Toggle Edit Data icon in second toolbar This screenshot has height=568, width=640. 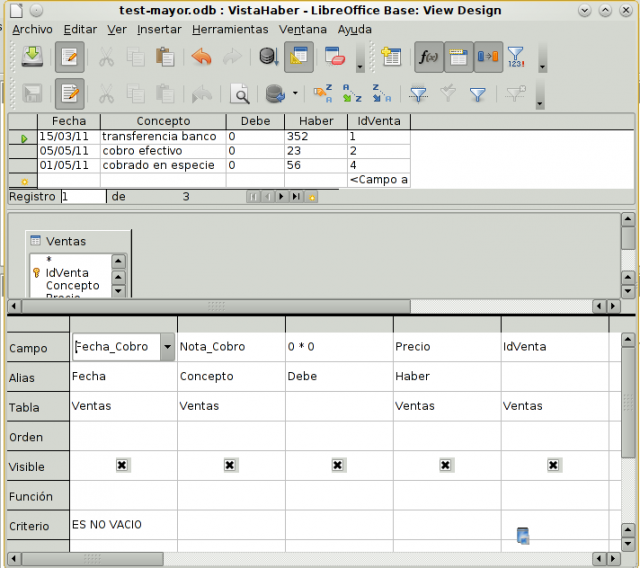[70, 94]
